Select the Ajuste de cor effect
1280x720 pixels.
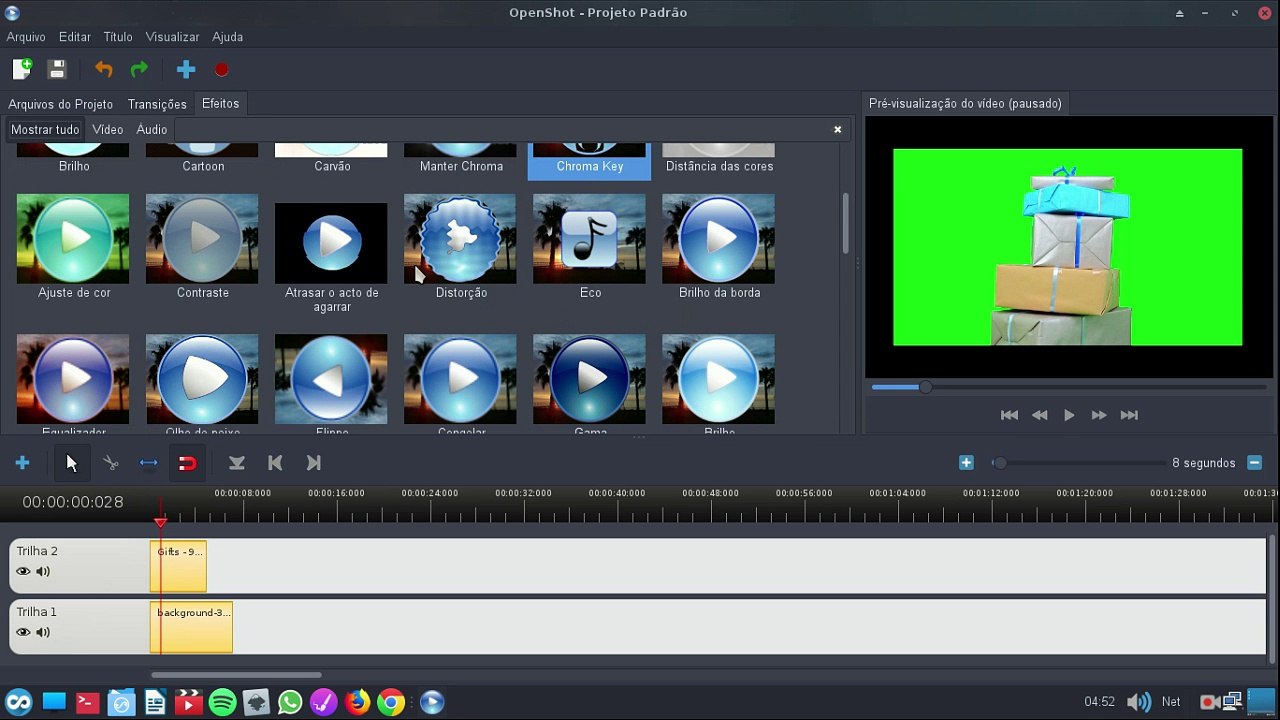coord(74,247)
